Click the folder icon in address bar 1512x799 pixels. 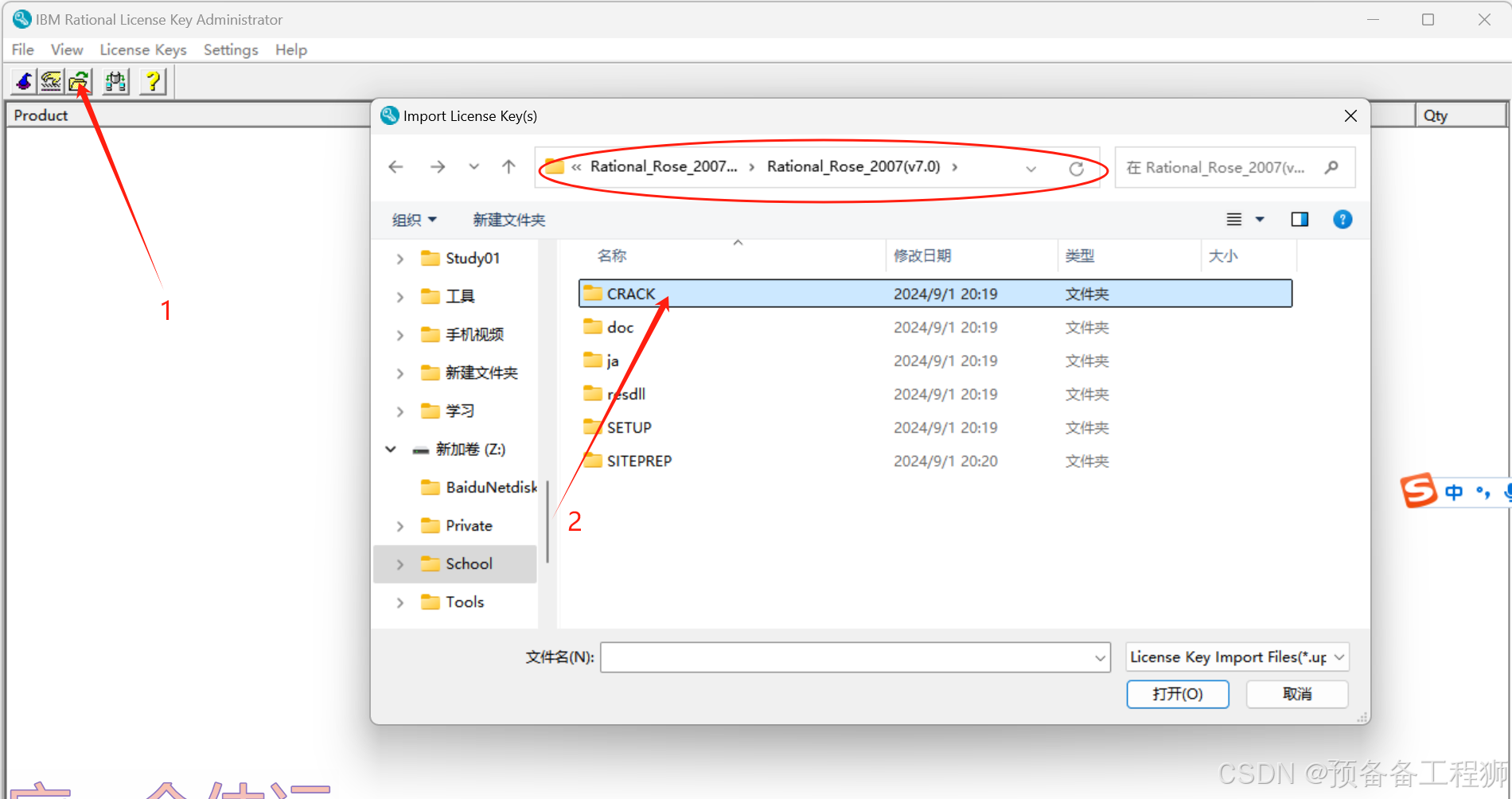(555, 166)
